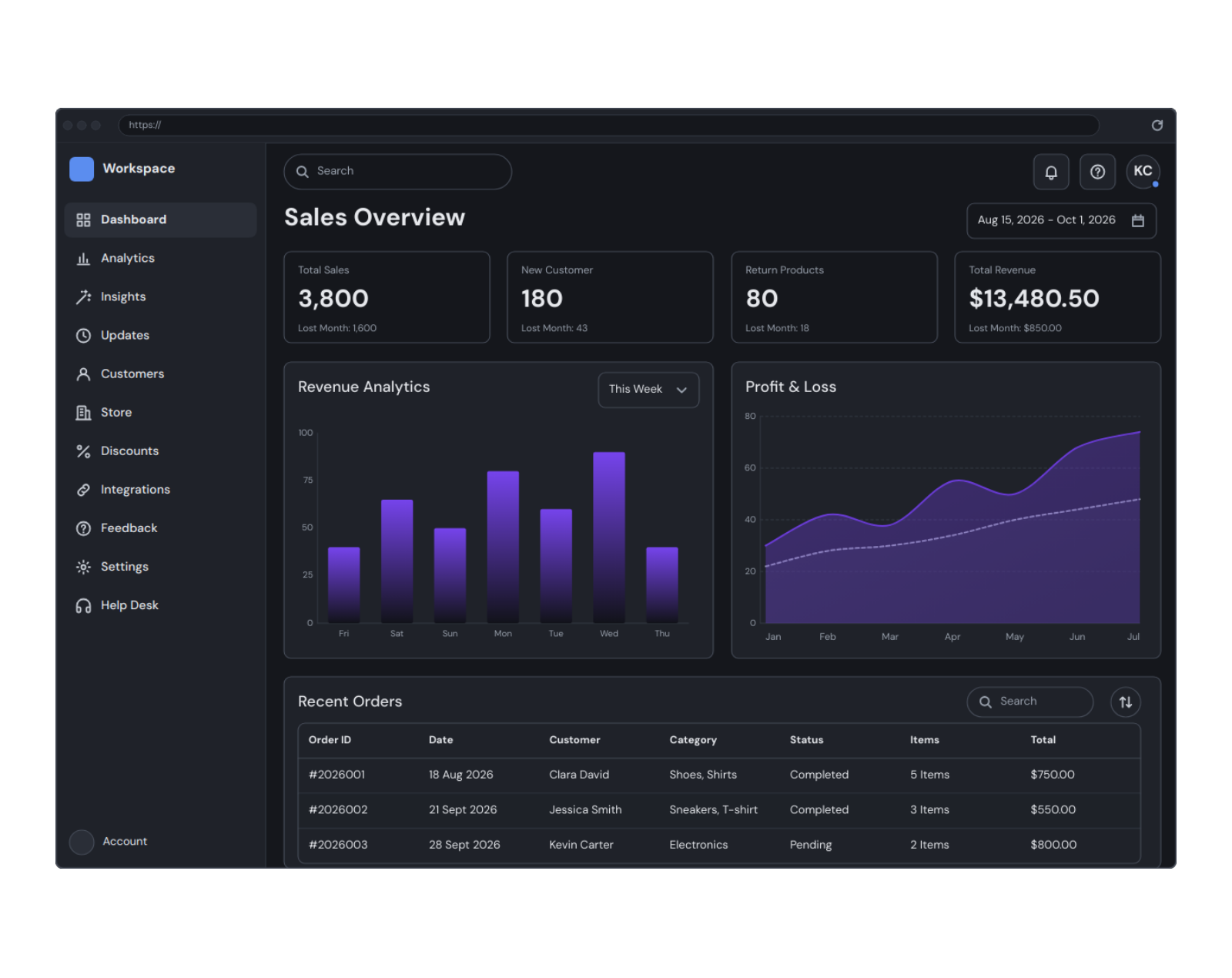The width and height of the screenshot is (1232, 978).
Task: Click the Help Desk headphones icon
Action: pos(83,605)
